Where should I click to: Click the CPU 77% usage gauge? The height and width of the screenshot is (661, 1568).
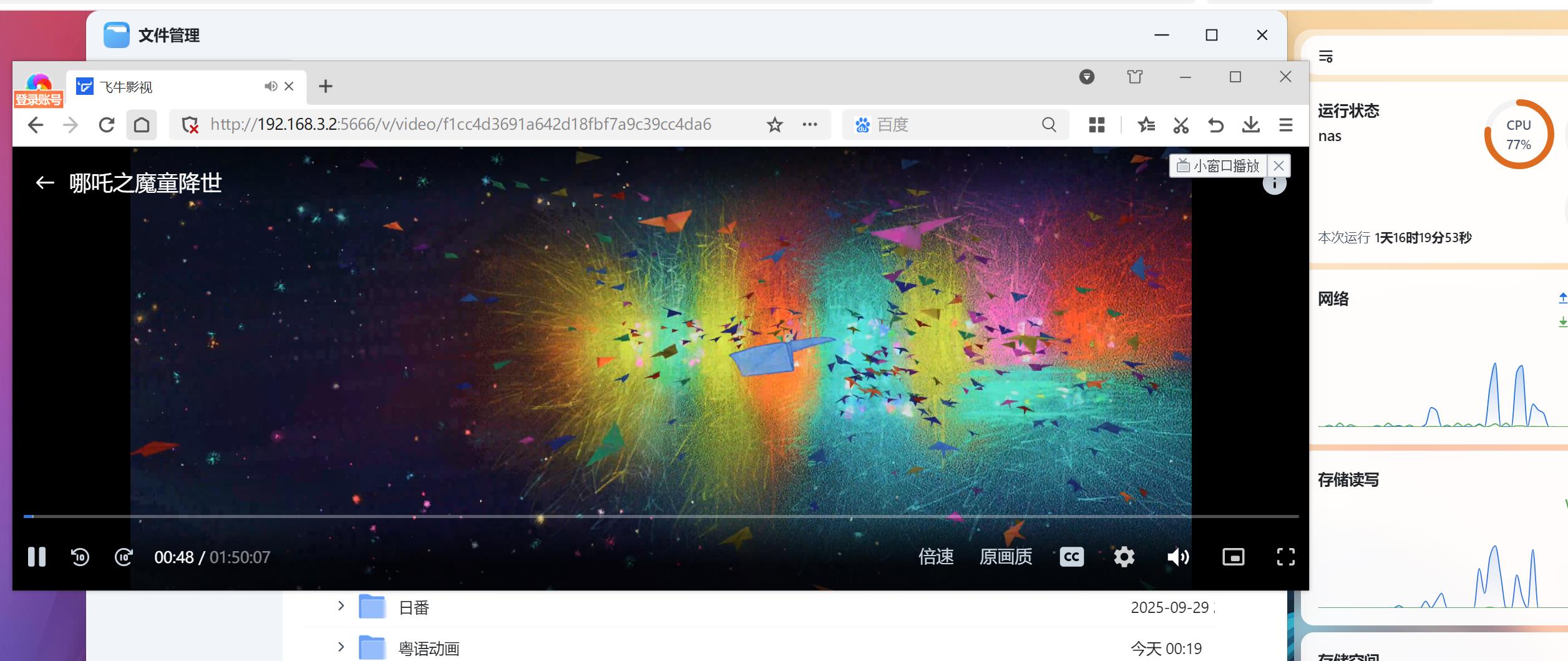(1518, 134)
